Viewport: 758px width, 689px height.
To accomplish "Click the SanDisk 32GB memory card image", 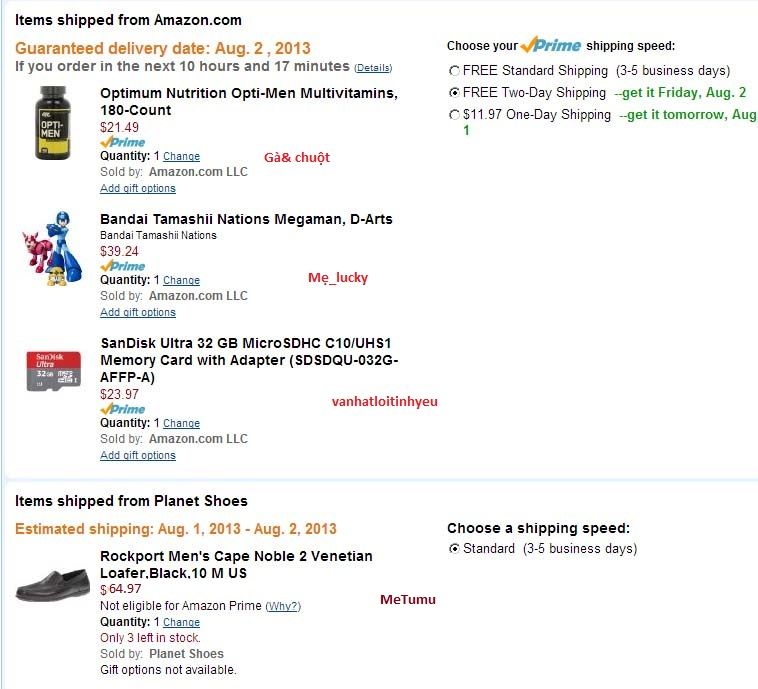I will (x=53, y=370).
